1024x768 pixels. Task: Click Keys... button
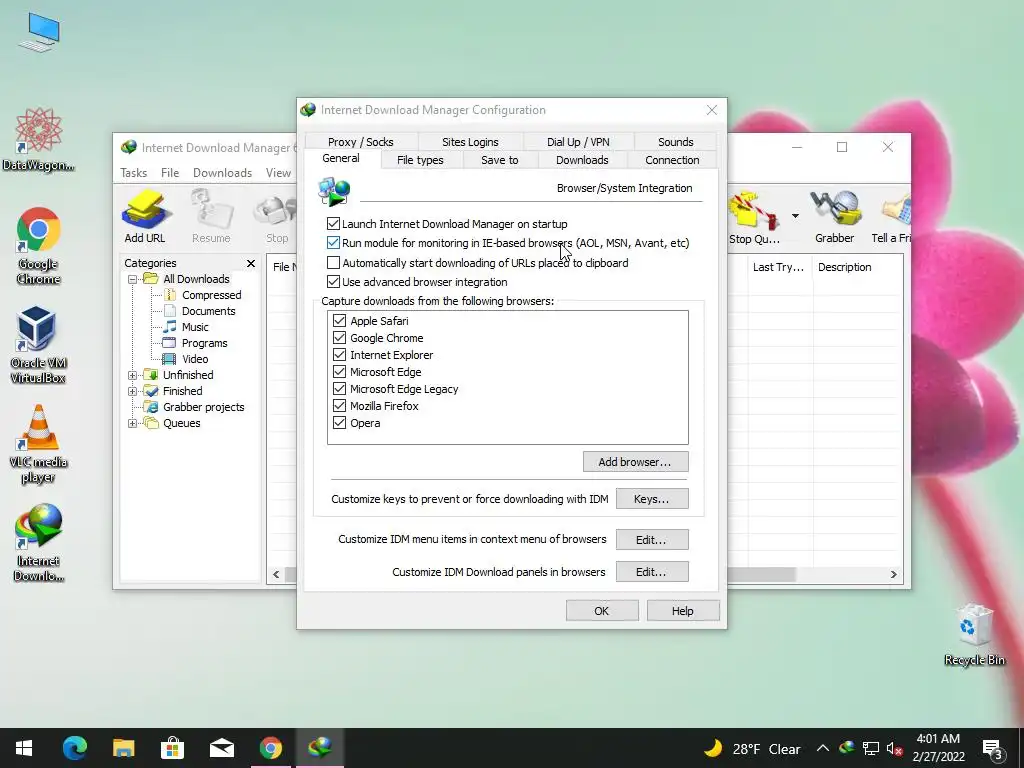click(x=652, y=499)
